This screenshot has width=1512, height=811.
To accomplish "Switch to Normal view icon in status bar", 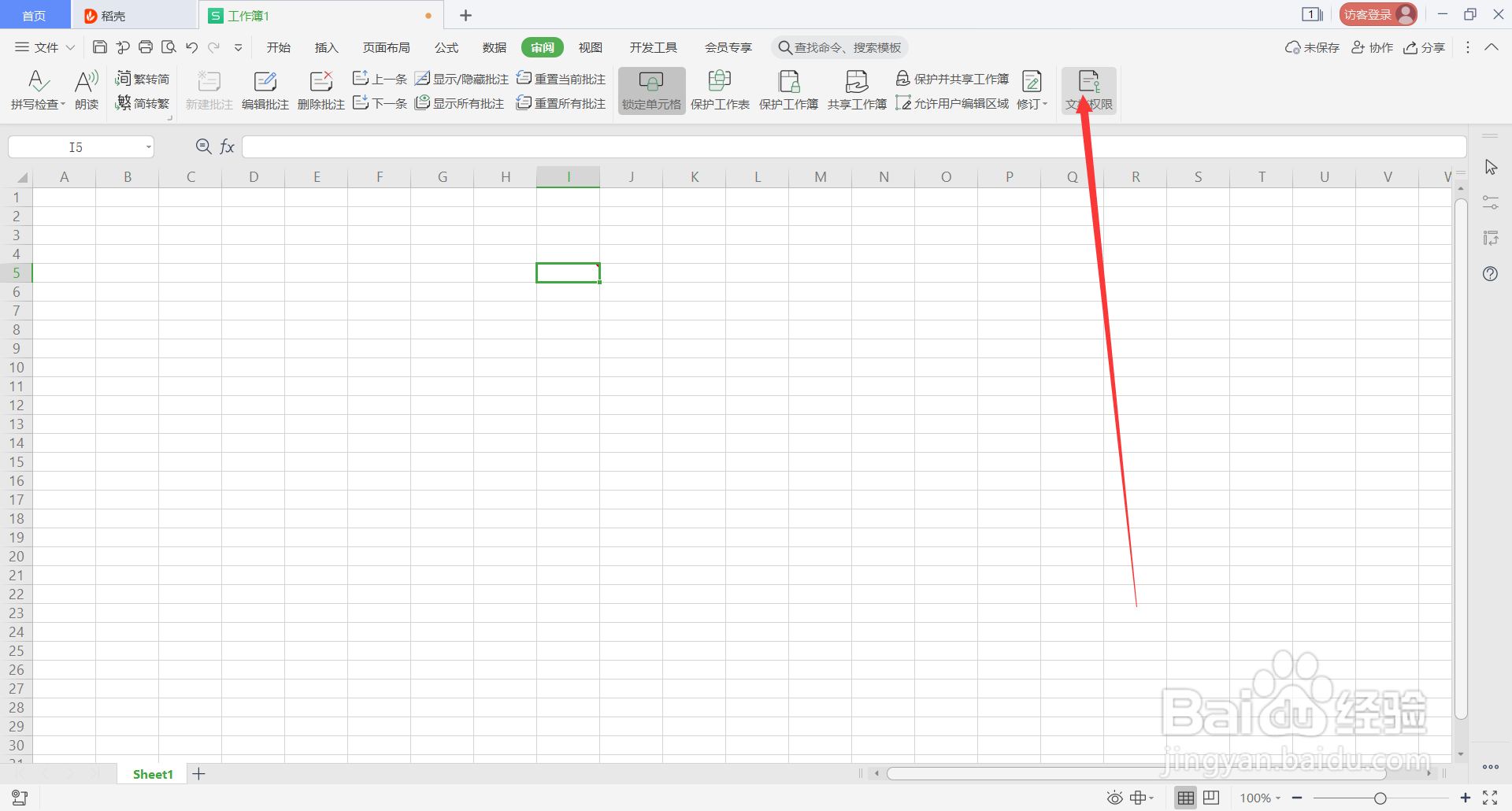I will 1186,798.
